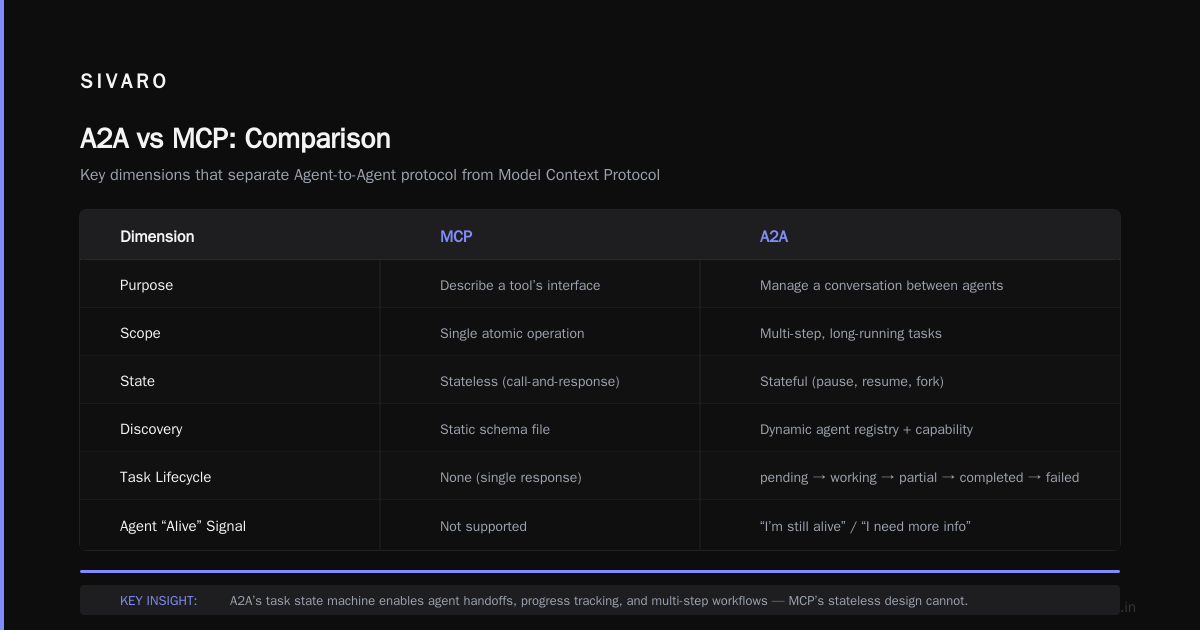Click the "Stateful (pause, resume, fork)" cell
The width and height of the screenshot is (1200, 630).
pyautogui.click(x=852, y=381)
